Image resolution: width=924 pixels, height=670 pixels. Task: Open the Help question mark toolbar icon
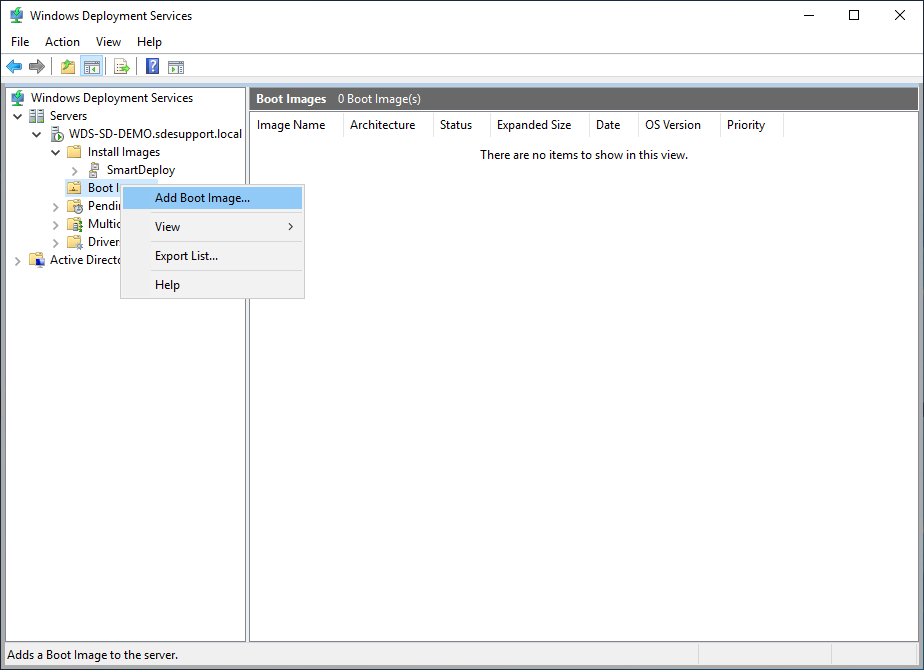(152, 67)
